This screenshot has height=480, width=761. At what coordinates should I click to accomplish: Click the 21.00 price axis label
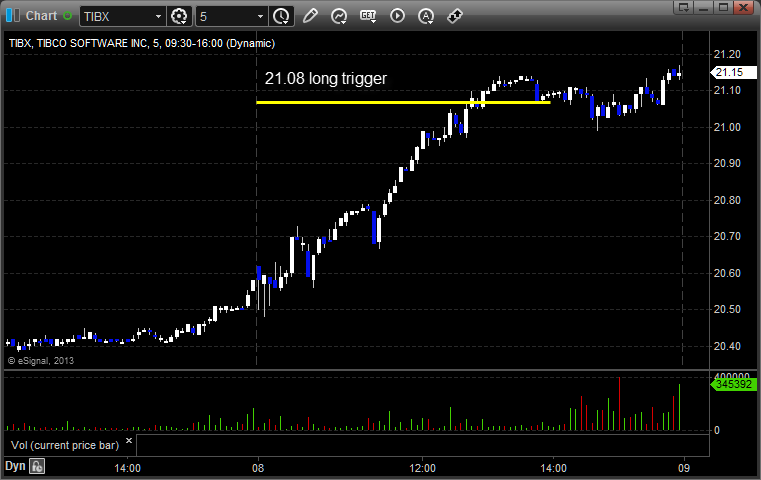[727, 127]
